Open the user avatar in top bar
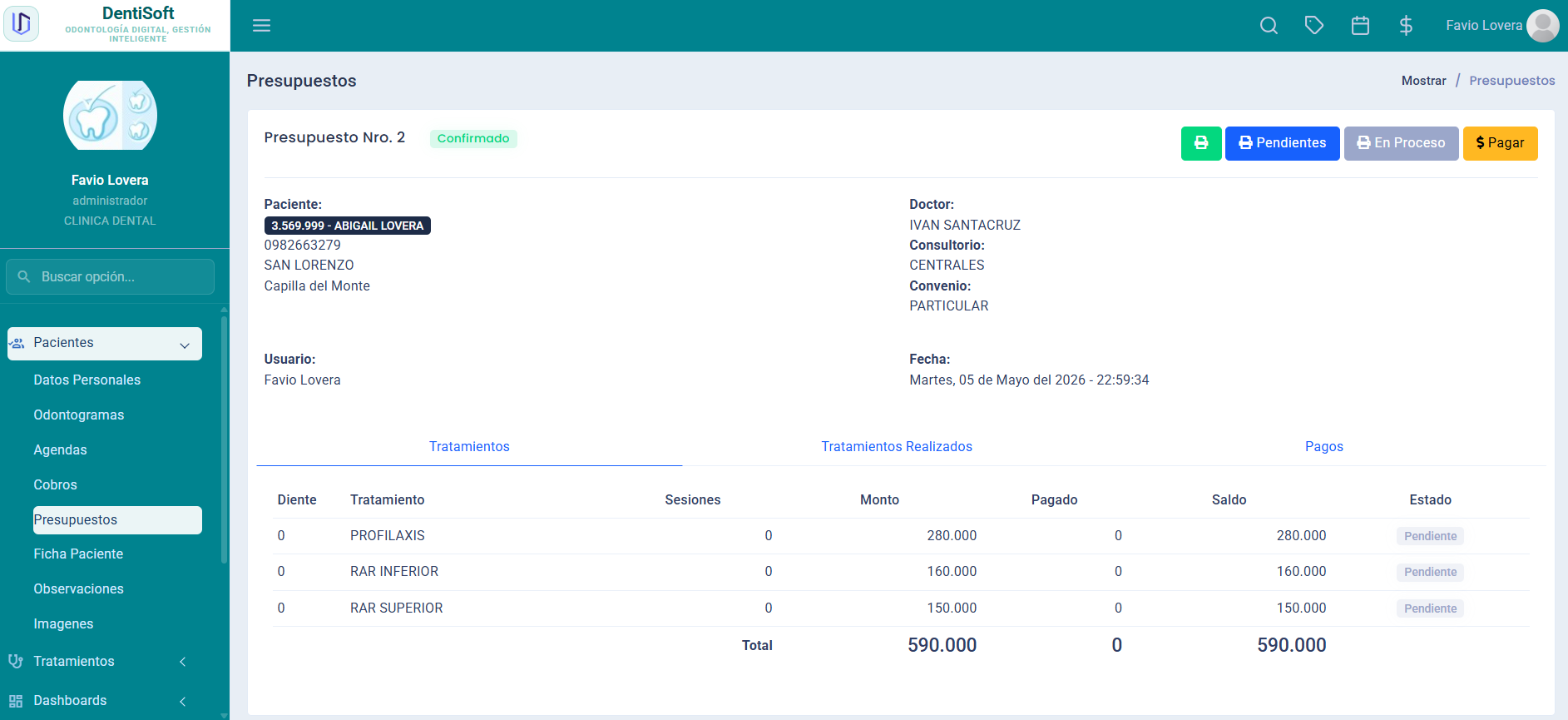The width and height of the screenshot is (1568, 720). [x=1543, y=26]
